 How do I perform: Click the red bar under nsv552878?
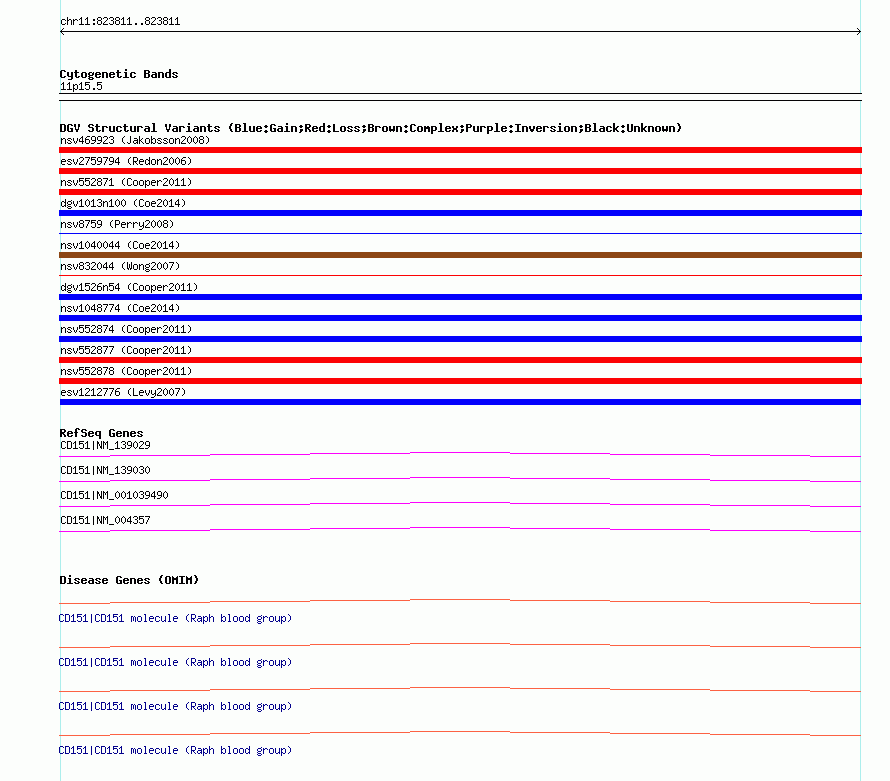click(460, 381)
